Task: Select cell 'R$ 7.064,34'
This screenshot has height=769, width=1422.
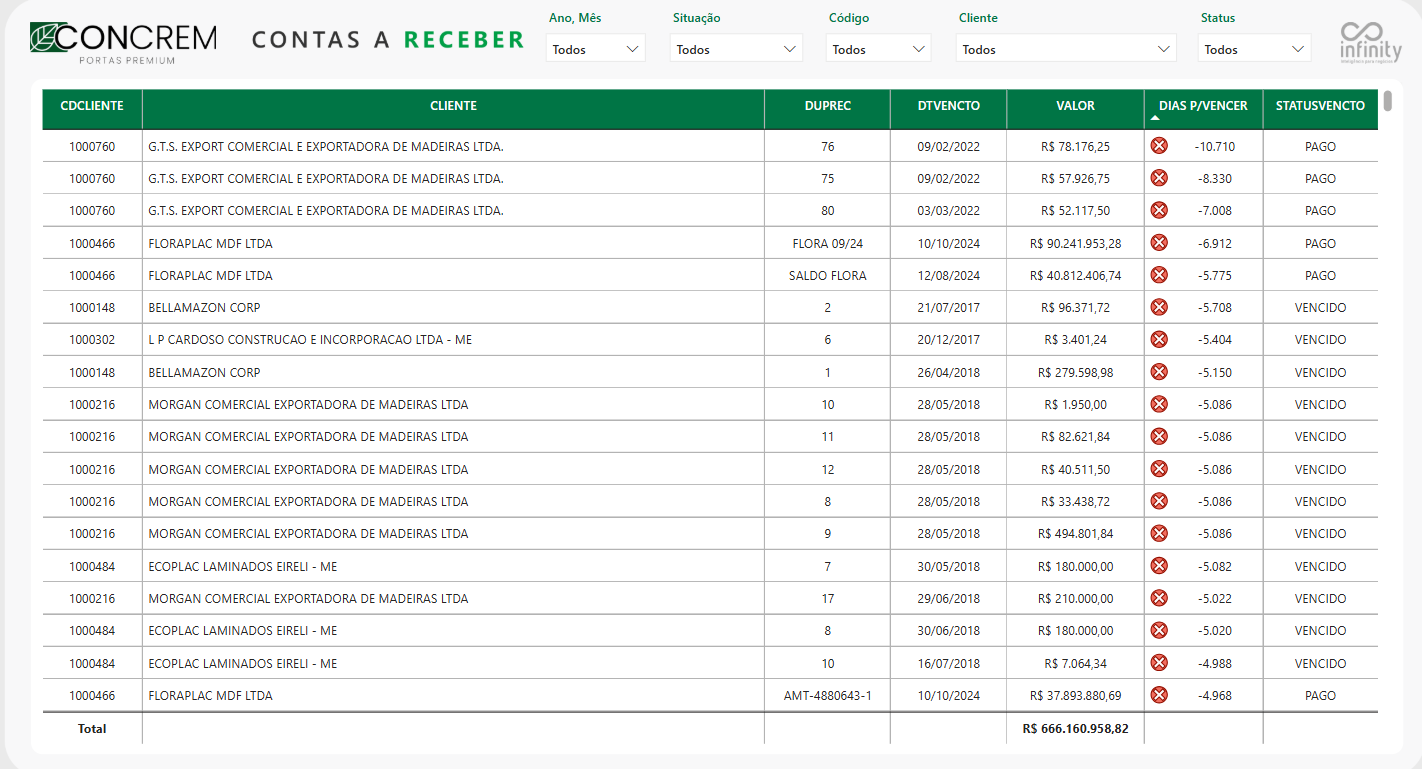Action: 1075,663
